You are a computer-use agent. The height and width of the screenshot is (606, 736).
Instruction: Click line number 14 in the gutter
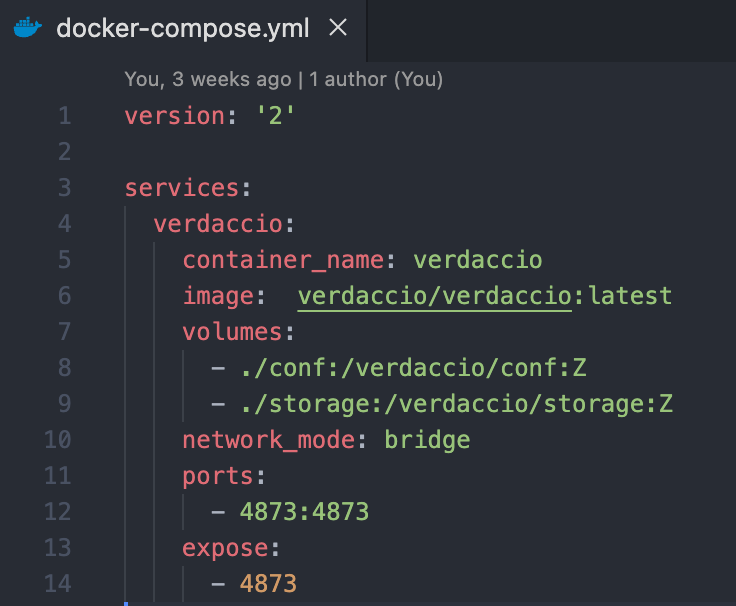point(57,584)
